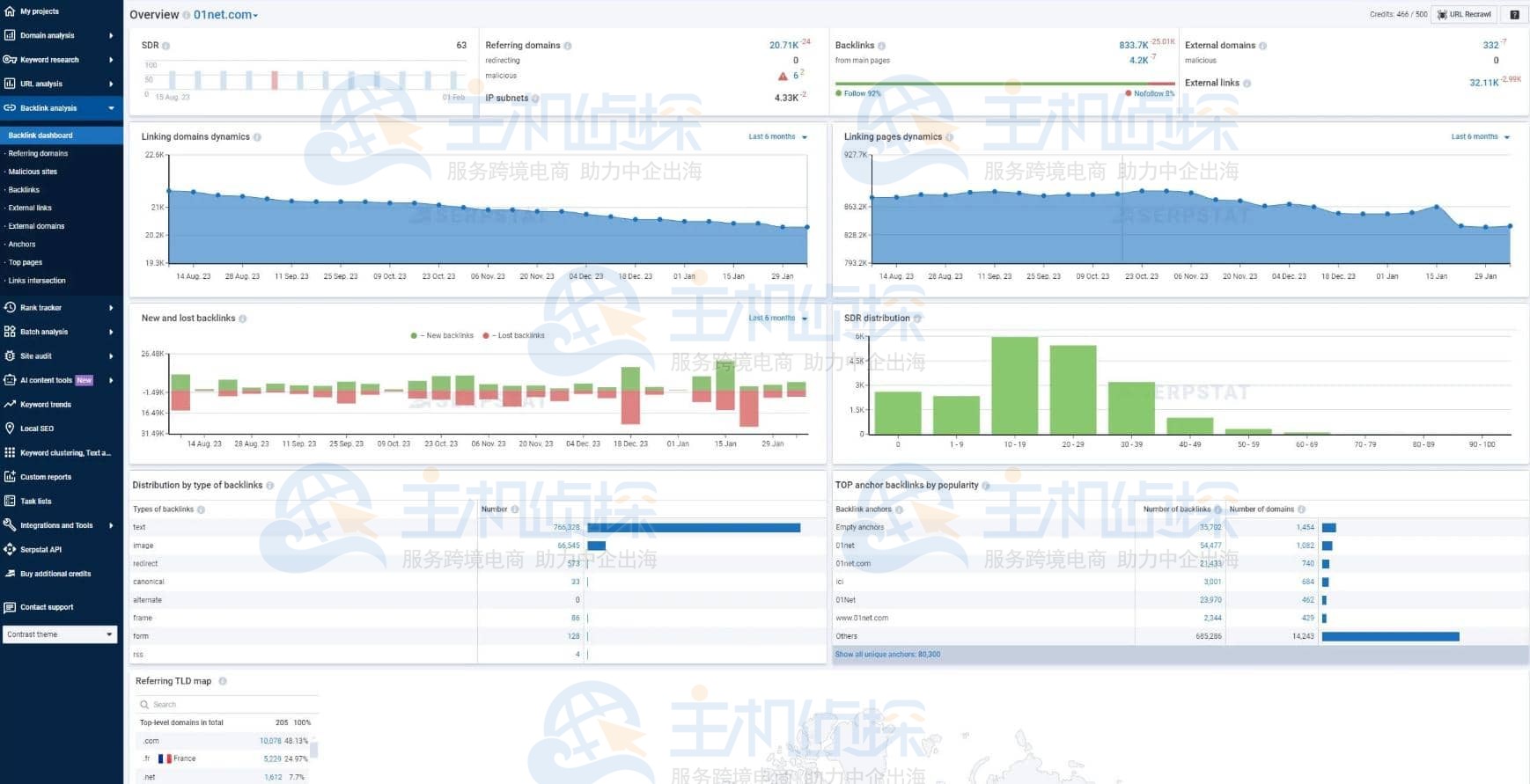
Task: Click the My projects home icon
Action: click(10, 11)
